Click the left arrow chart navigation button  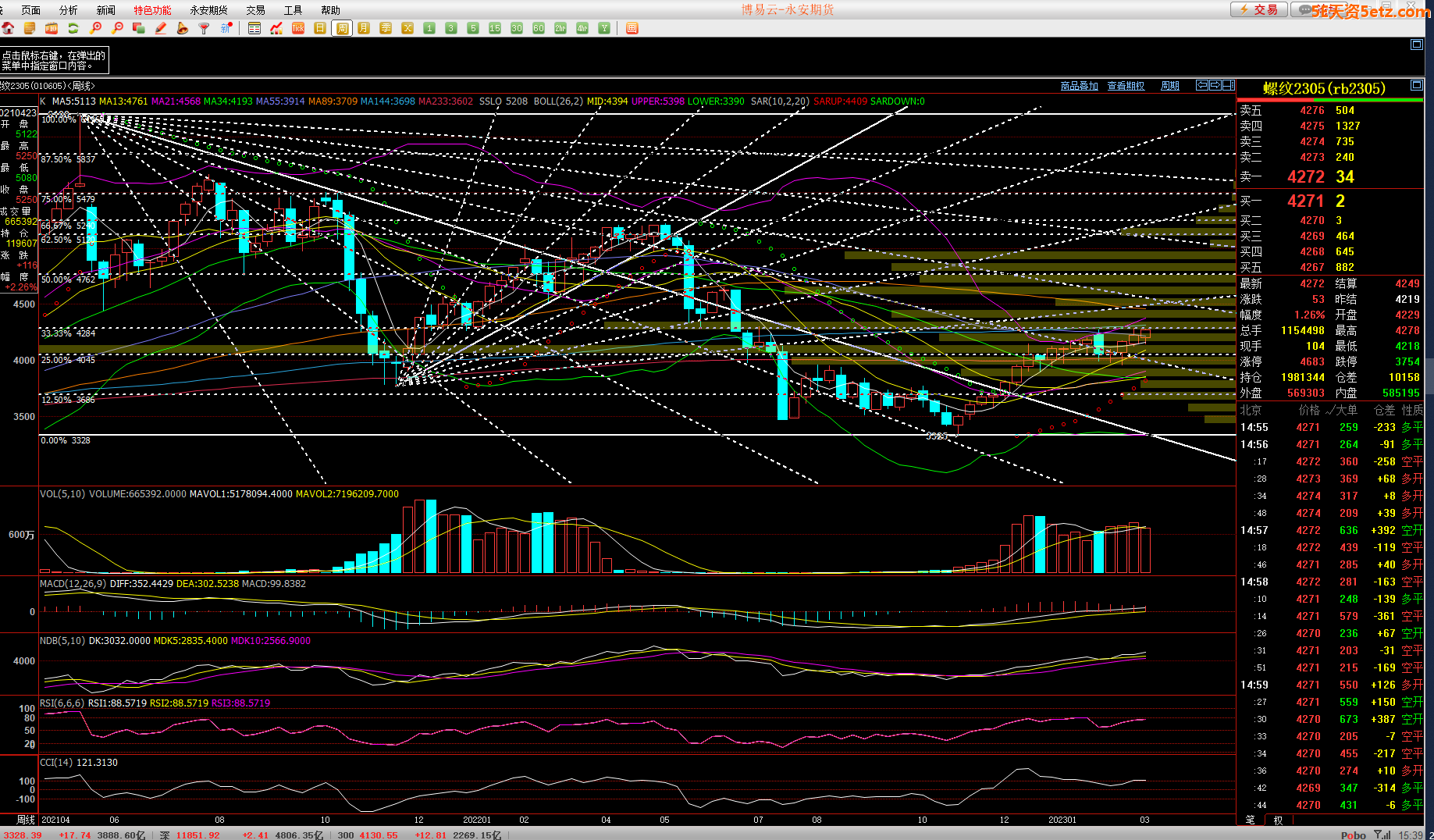(x=1203, y=85)
